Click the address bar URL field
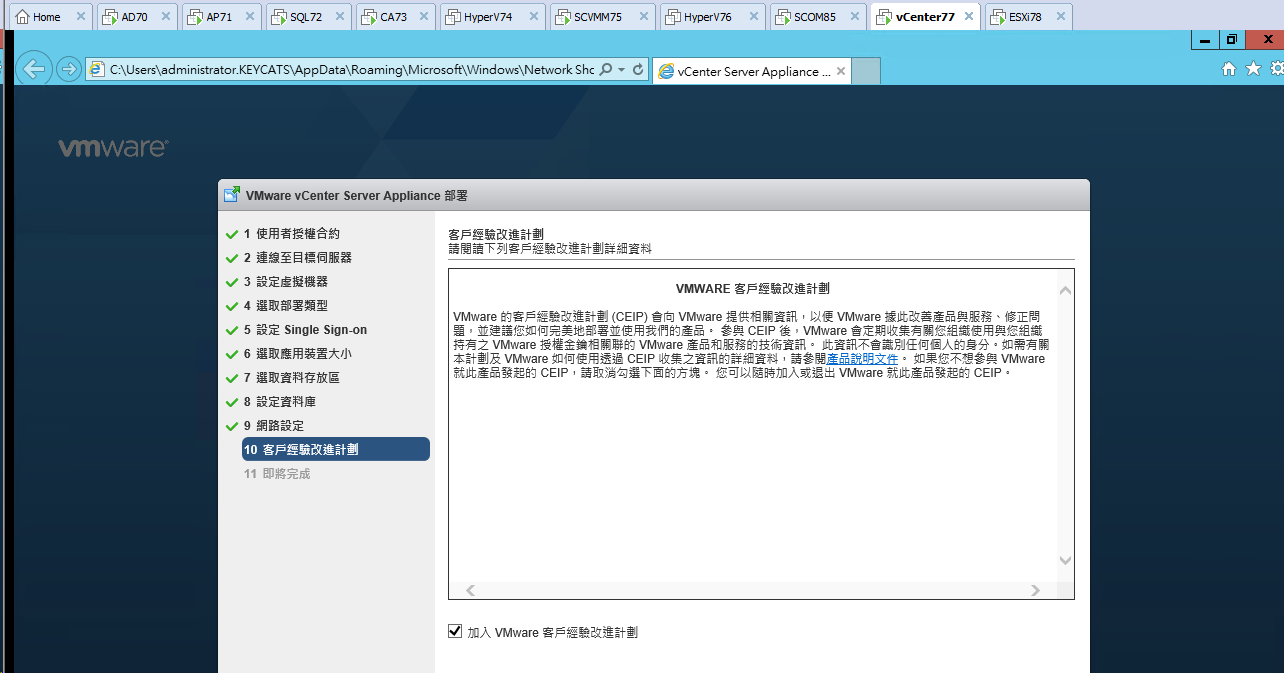 (x=351, y=70)
